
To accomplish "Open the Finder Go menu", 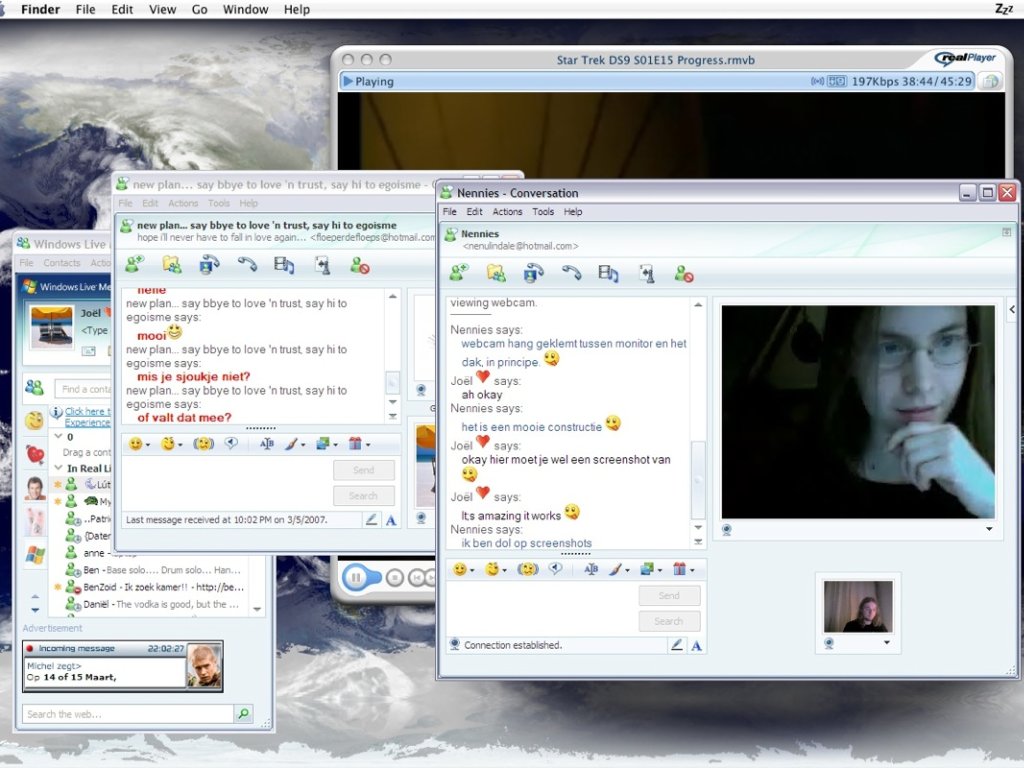I will (199, 9).
